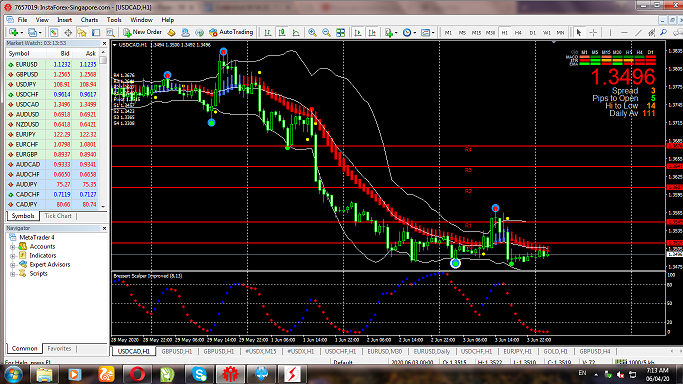Switch timeframe to M1

pyautogui.click(x=448, y=33)
